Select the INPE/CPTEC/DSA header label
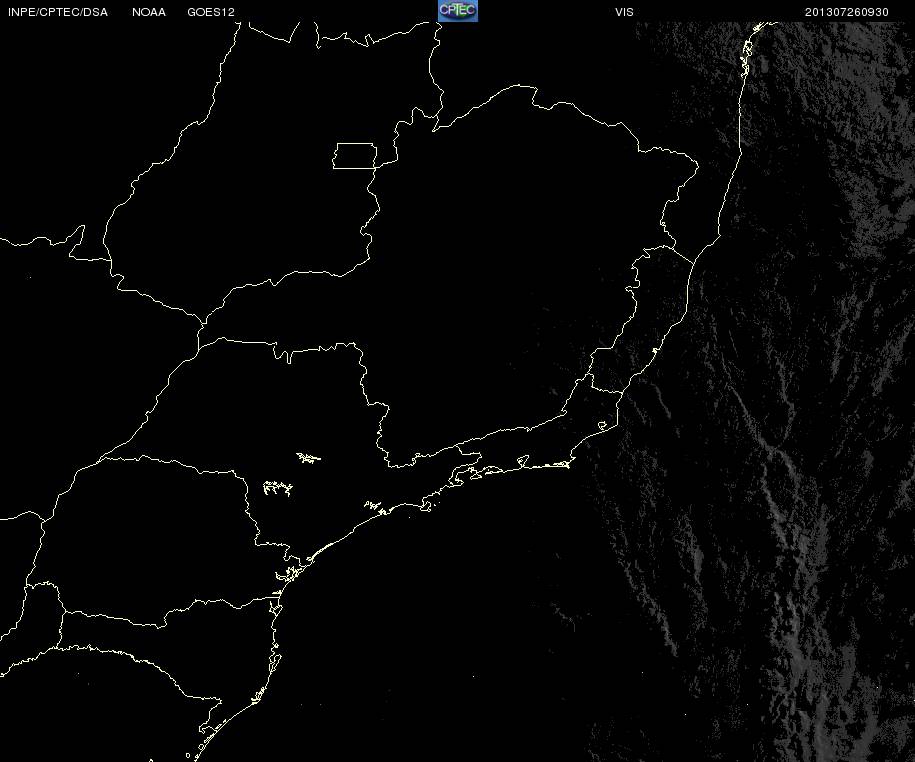 pos(58,12)
